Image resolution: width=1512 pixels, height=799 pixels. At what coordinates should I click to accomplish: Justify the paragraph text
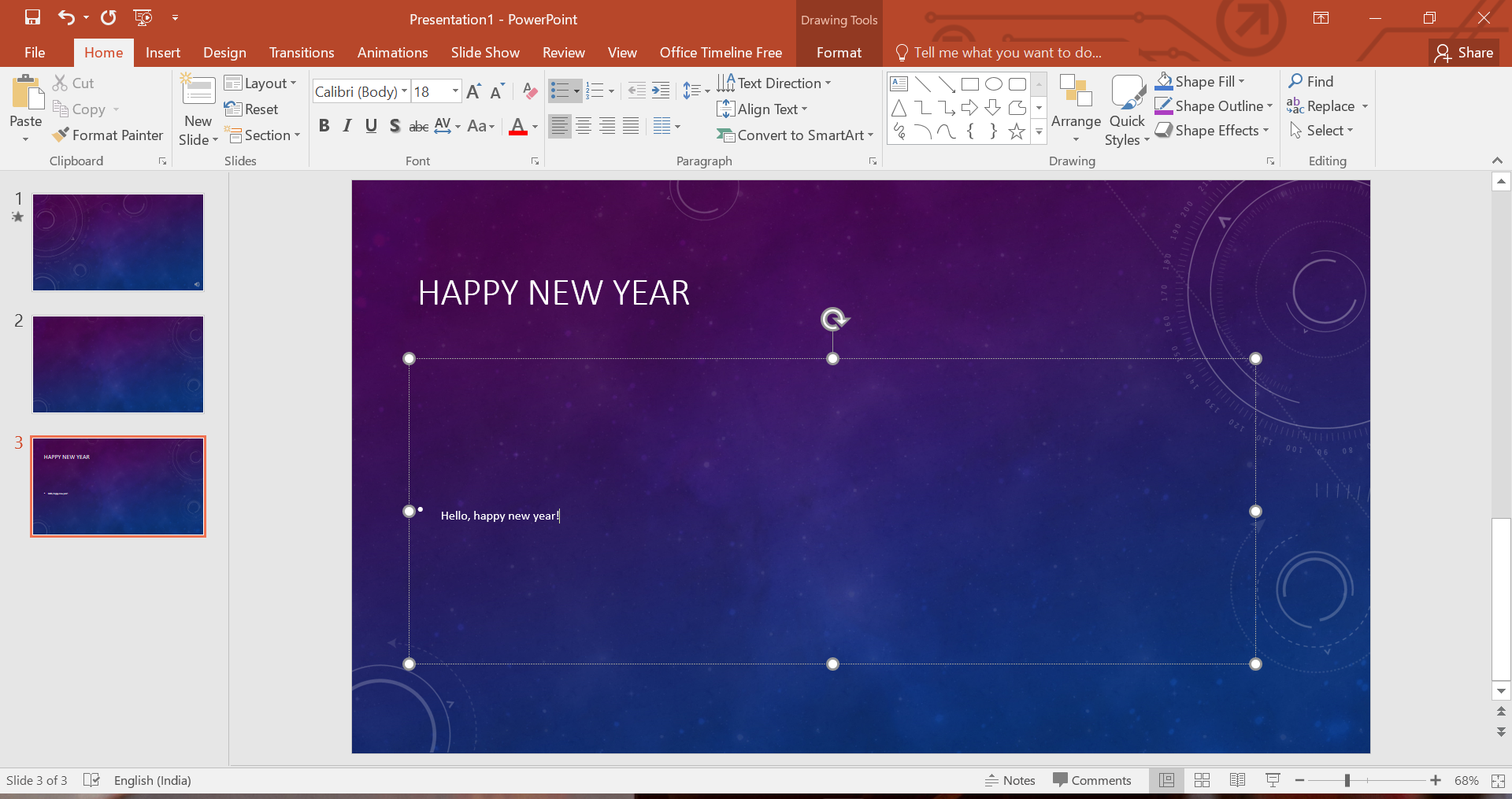pyautogui.click(x=631, y=126)
